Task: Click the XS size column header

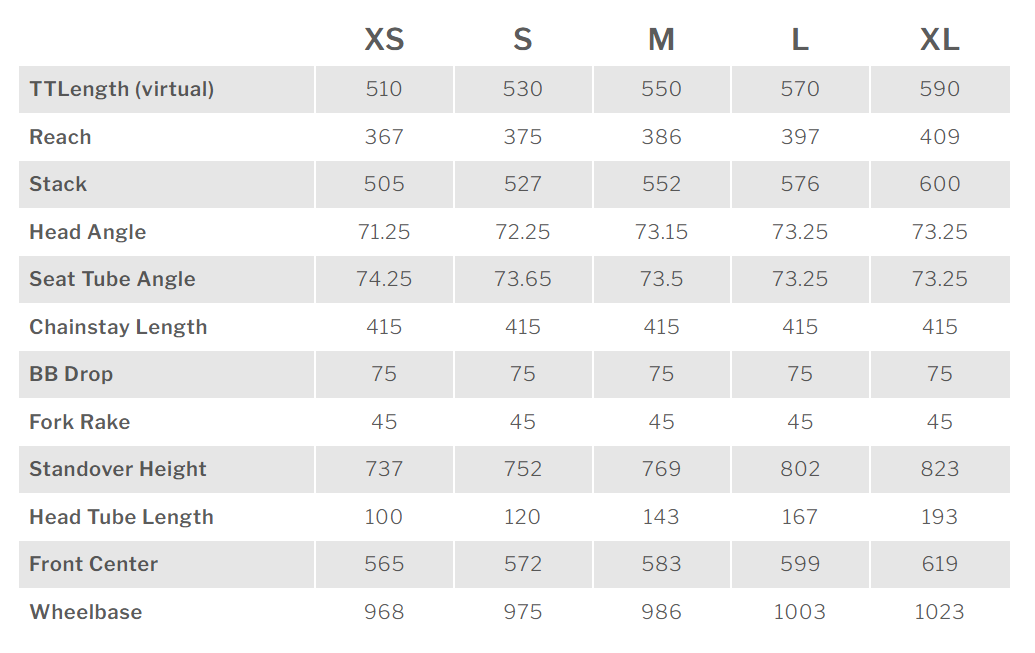Action: (x=384, y=40)
